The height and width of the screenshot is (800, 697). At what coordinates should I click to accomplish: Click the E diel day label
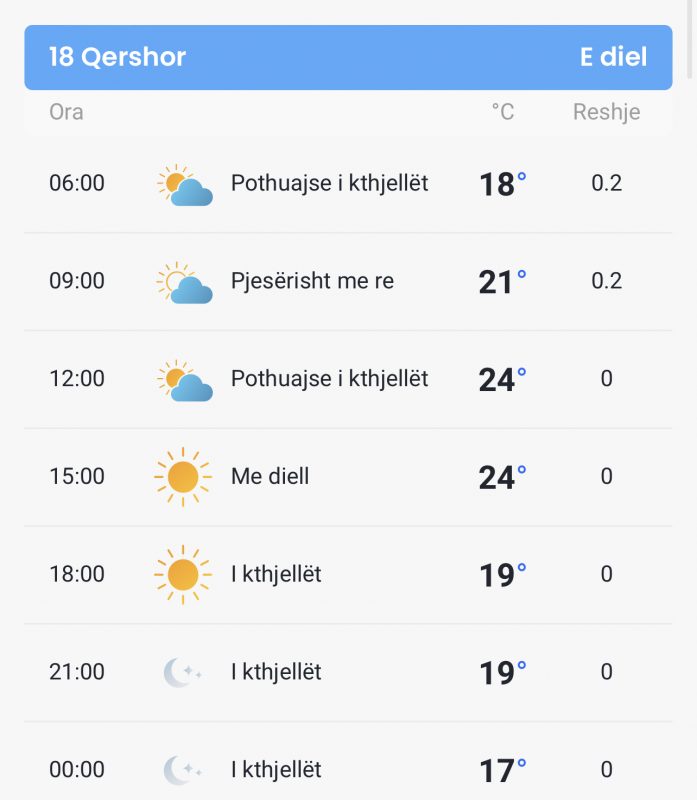pos(613,57)
